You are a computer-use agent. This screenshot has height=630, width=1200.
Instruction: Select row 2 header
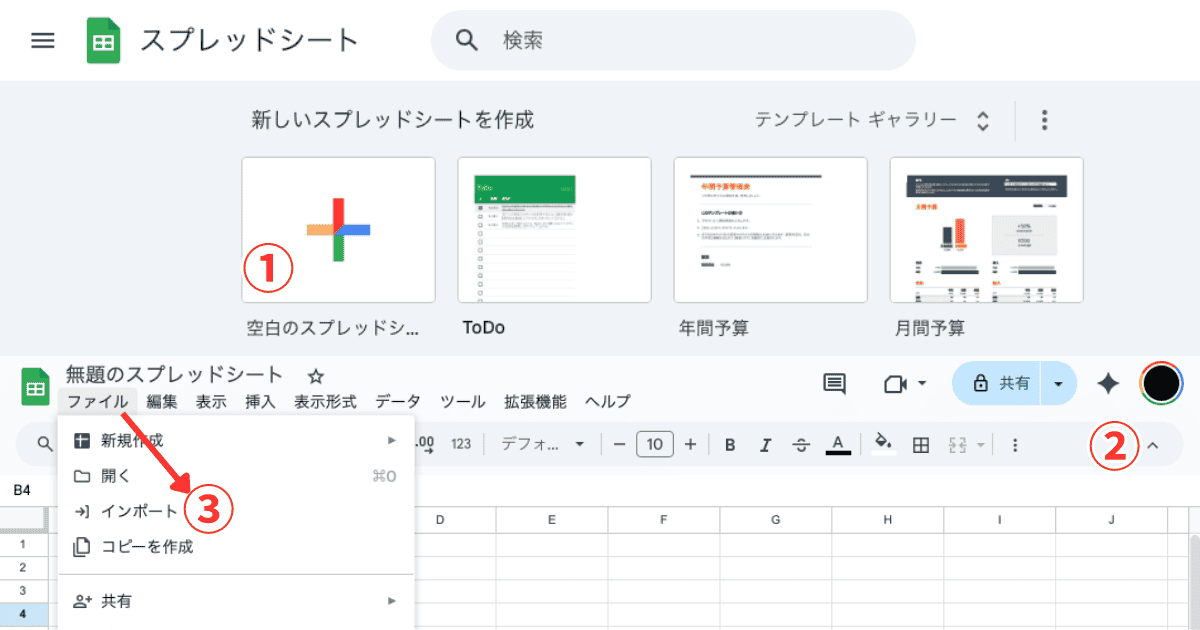coord(23,568)
